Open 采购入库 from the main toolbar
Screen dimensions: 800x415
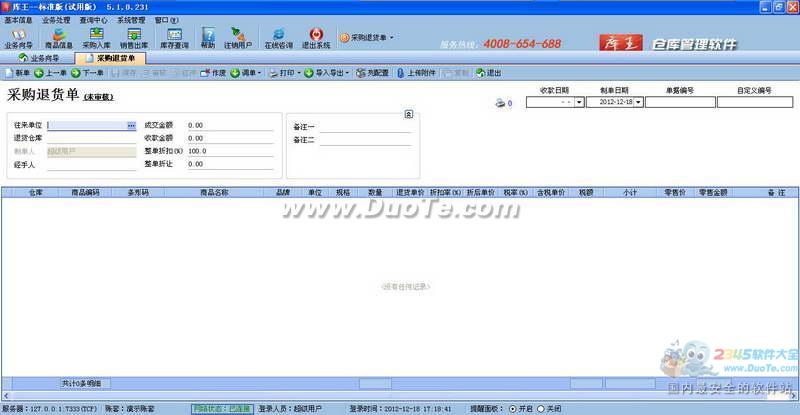98,38
